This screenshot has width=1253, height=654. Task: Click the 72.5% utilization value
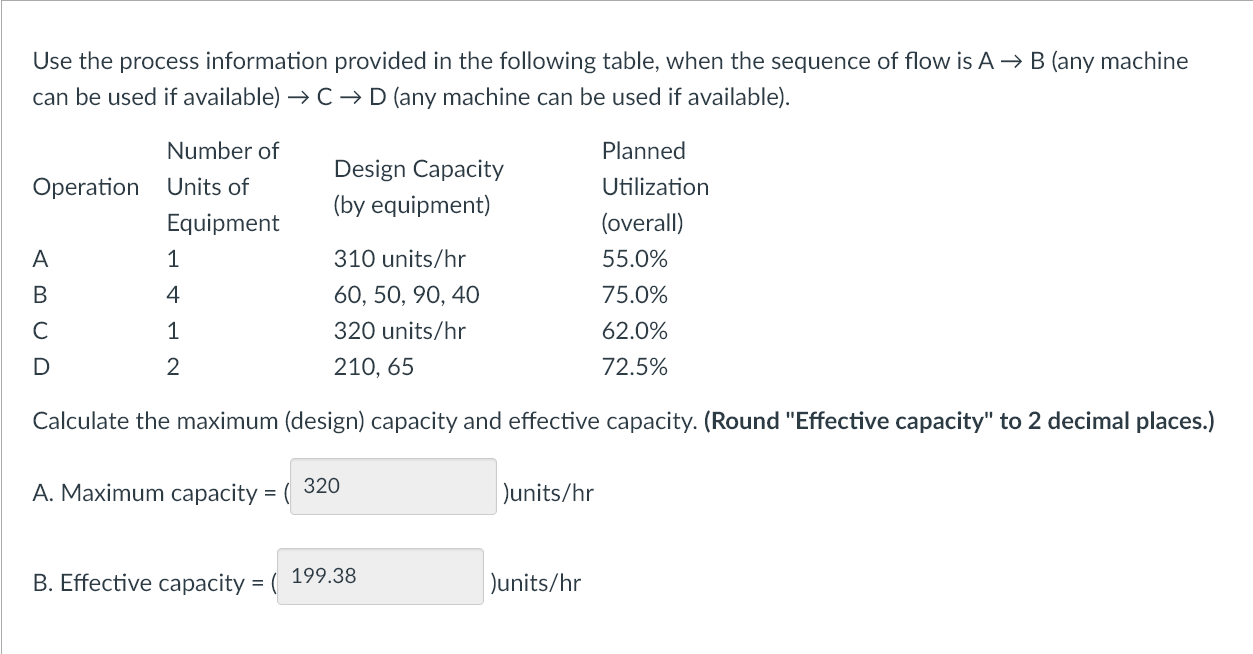[633, 367]
